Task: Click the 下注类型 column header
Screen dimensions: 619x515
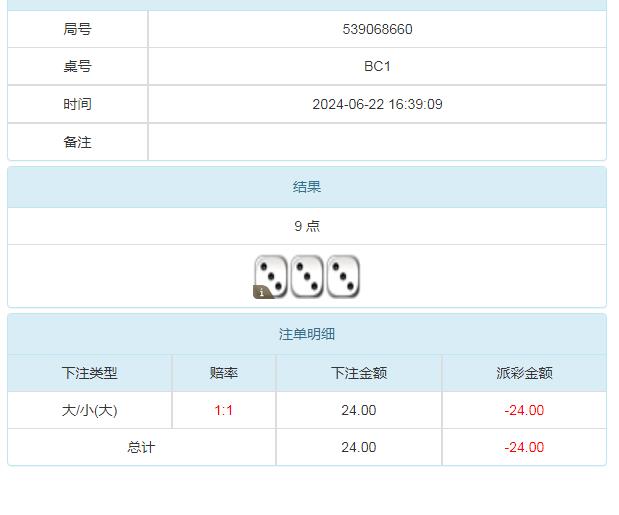Action: tap(90, 373)
